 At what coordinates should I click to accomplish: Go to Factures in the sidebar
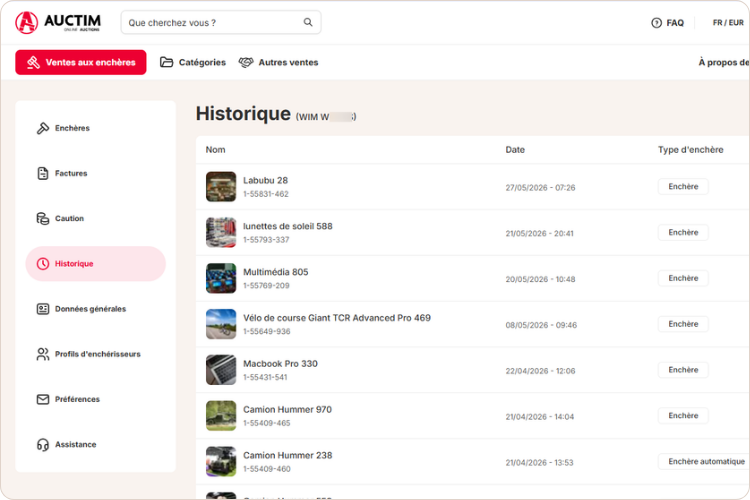pyautogui.click(x=96, y=173)
